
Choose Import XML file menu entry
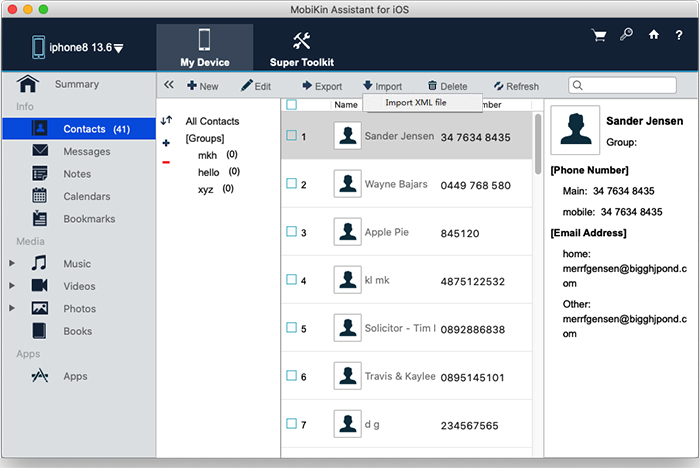422,103
